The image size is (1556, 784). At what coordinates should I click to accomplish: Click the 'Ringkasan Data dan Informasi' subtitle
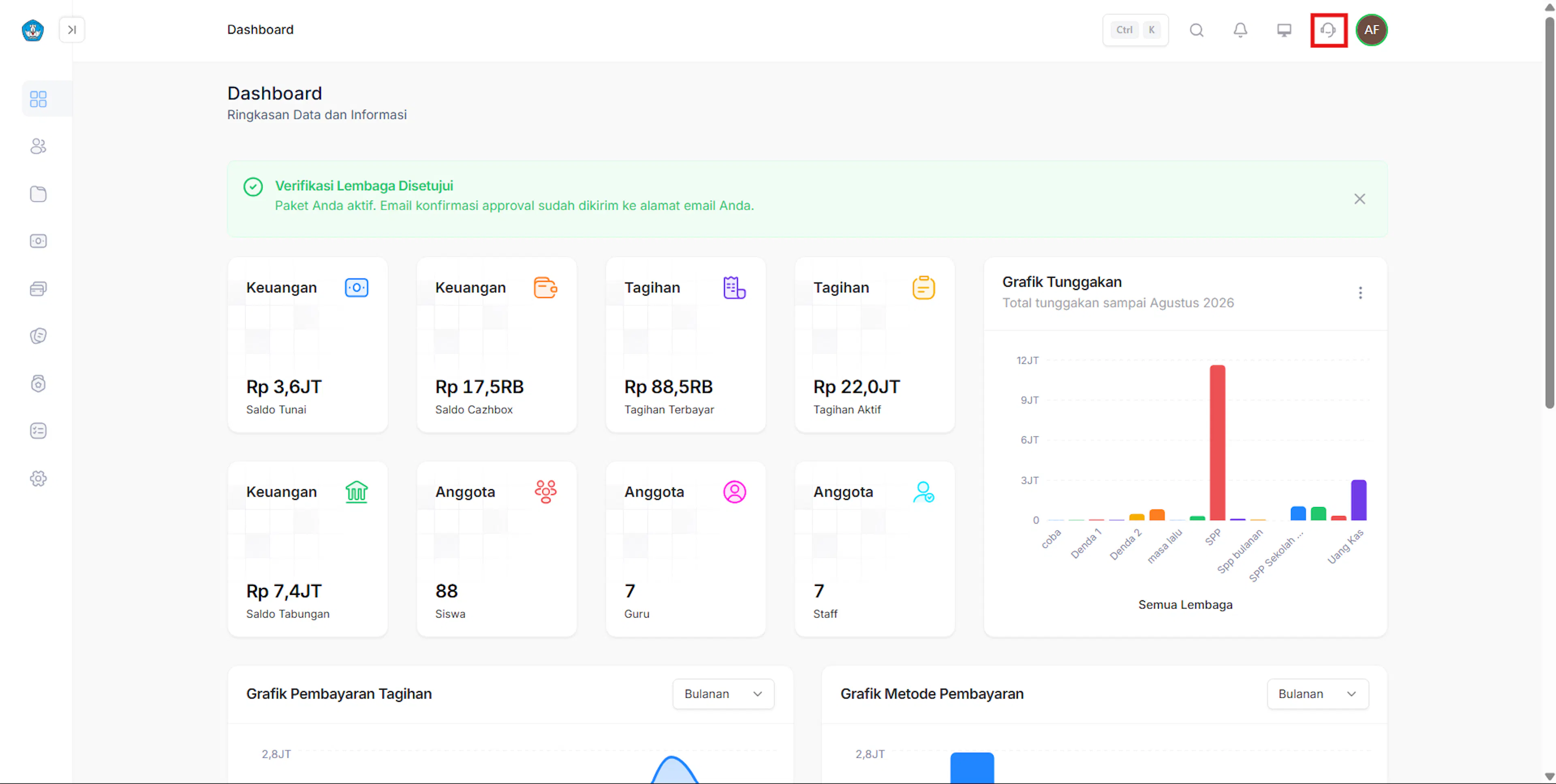pos(316,115)
